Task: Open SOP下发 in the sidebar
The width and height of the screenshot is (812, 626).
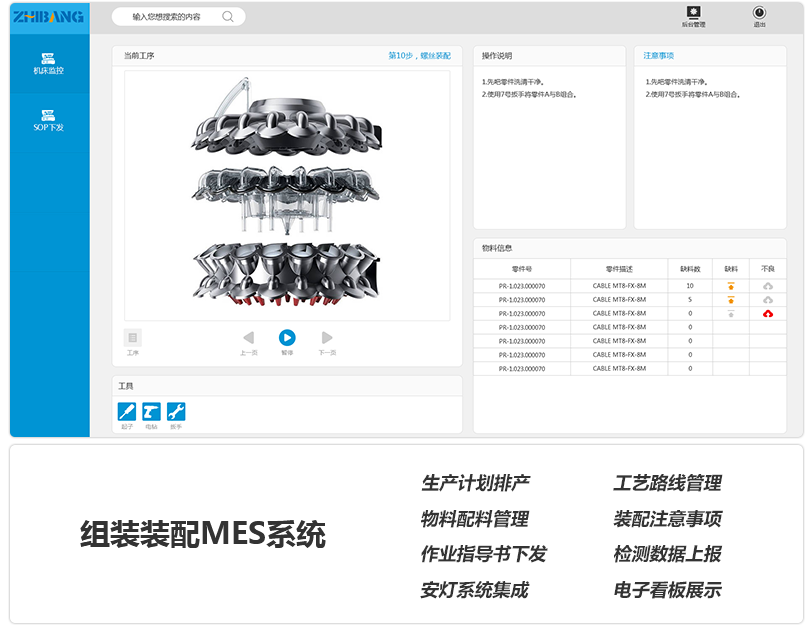Action: (49, 120)
